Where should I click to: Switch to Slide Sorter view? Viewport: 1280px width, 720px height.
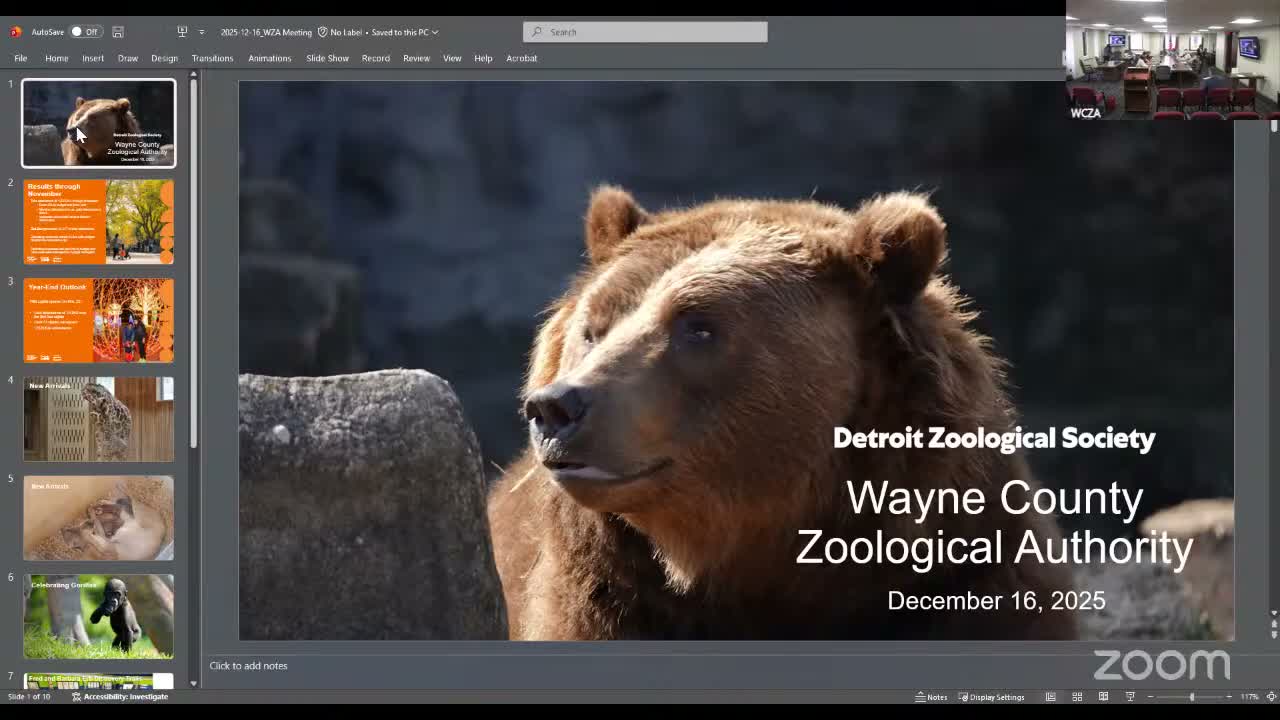point(1077,697)
